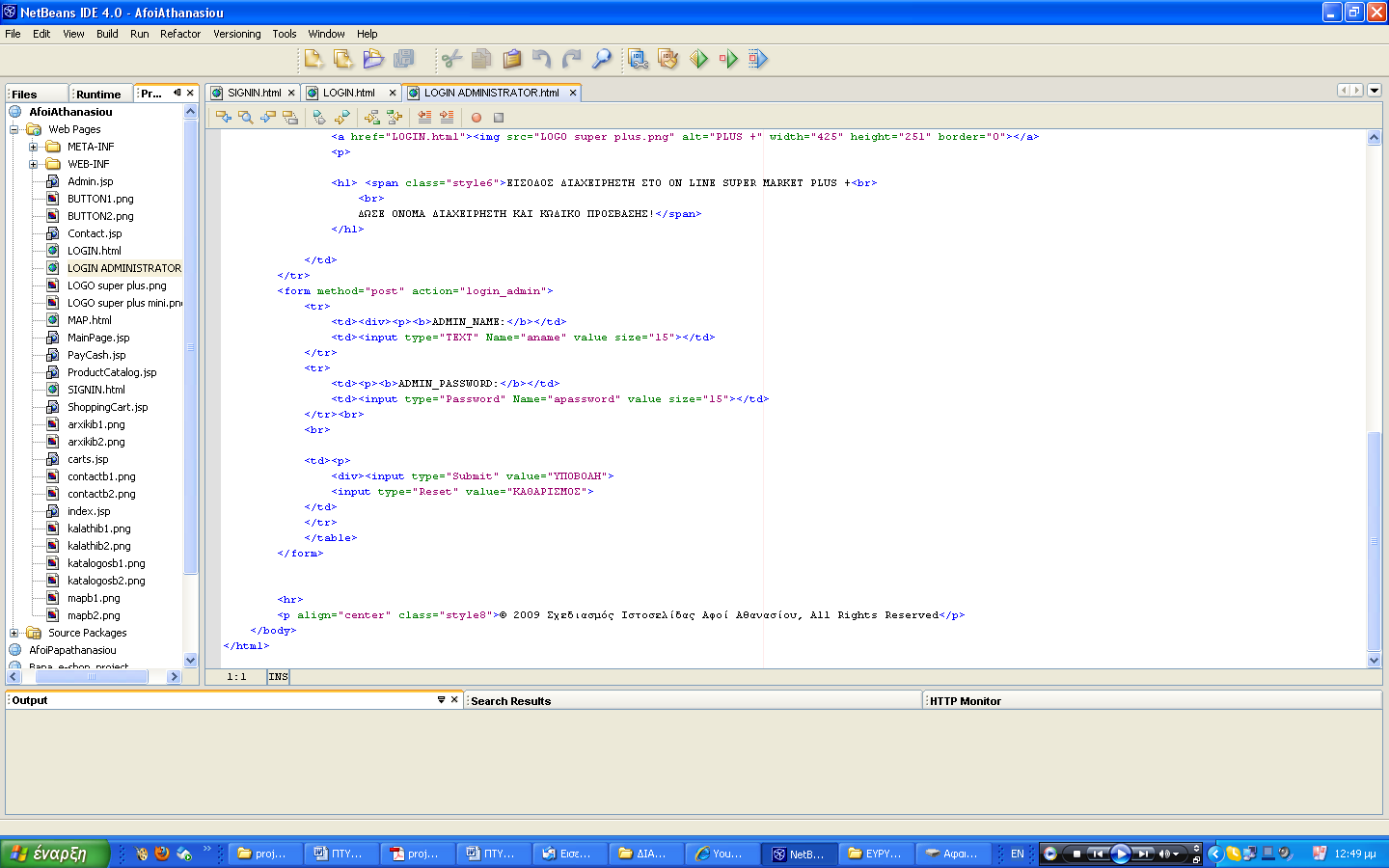Screen dimensions: 1389x868
Task: Close the Output panel
Action: pos(454,699)
